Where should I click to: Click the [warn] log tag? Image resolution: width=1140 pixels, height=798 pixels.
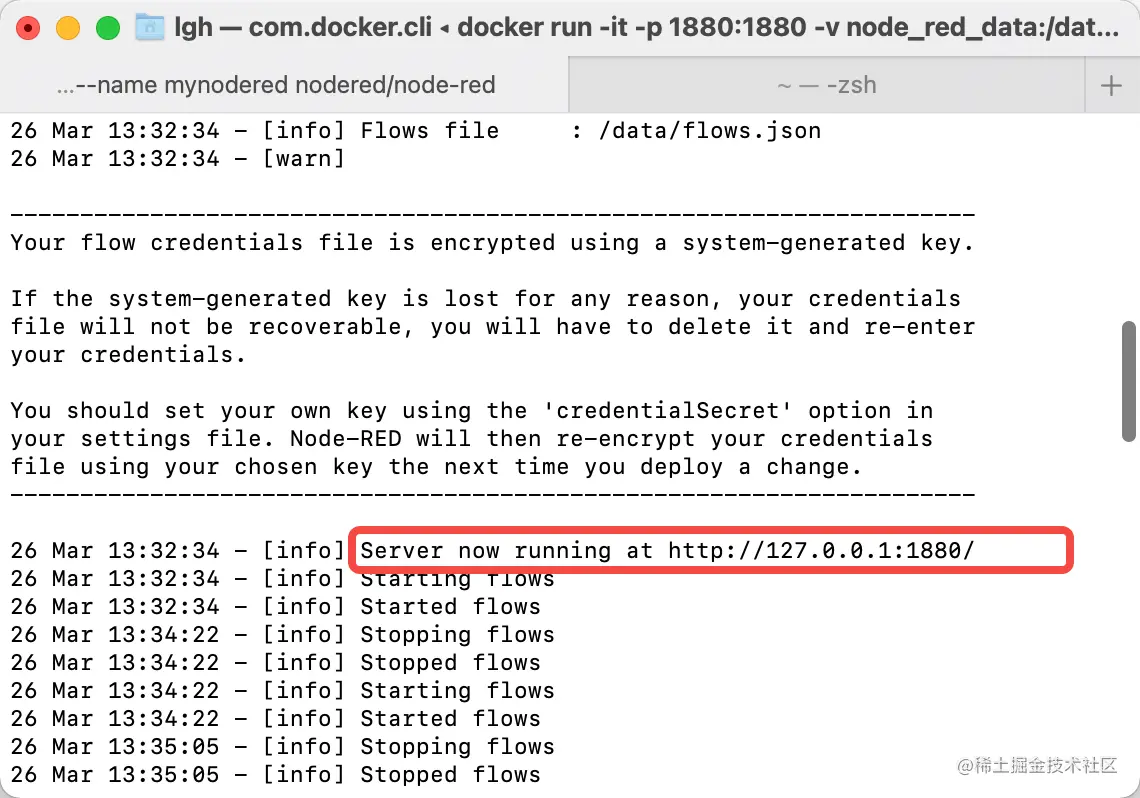click(303, 158)
